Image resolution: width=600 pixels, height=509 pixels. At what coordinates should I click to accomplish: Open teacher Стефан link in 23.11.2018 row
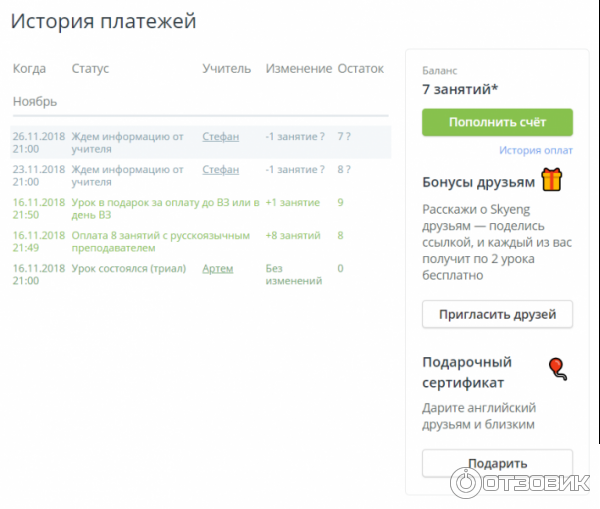point(220,170)
